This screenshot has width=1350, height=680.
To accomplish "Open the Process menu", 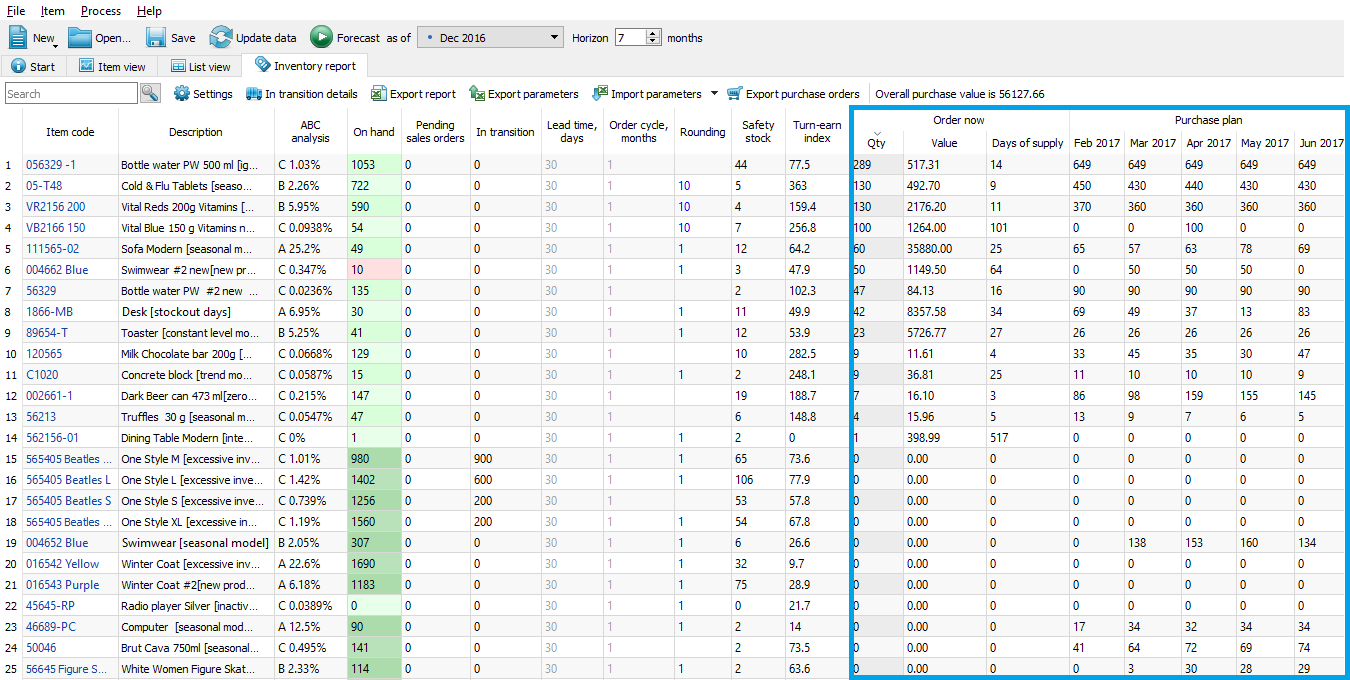I will 101,11.
